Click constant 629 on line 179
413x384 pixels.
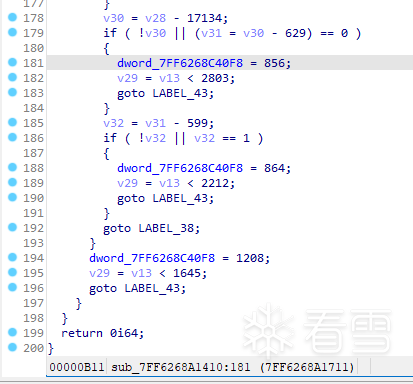click(x=295, y=33)
